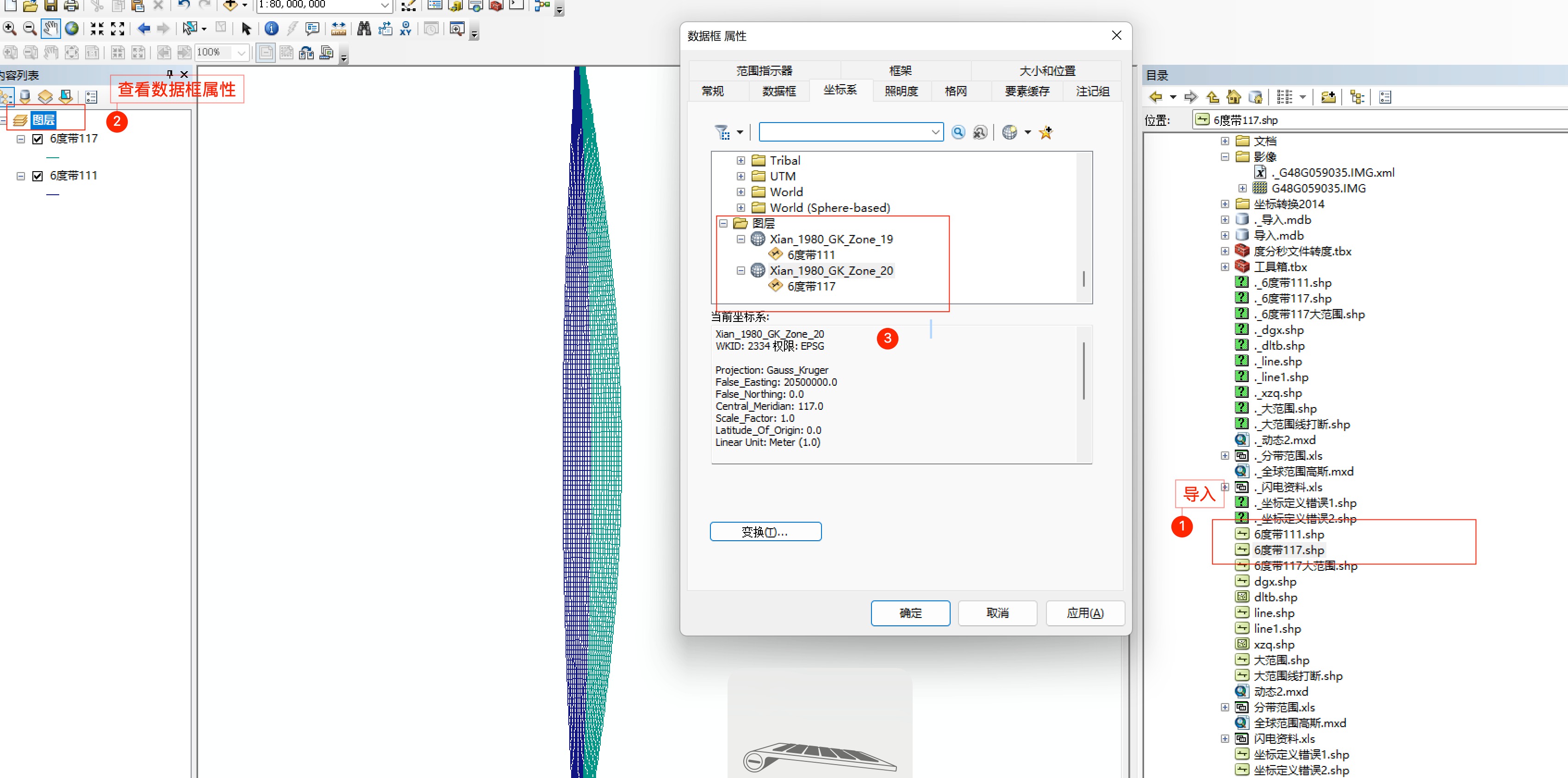The width and height of the screenshot is (1568, 778).
Task: Open the Find binoculars tool
Action: [364, 28]
